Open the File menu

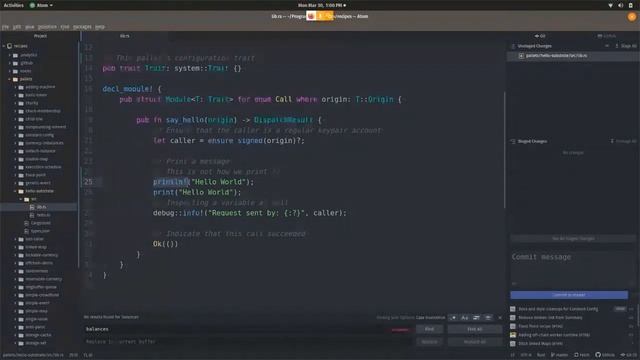pyautogui.click(x=5, y=27)
